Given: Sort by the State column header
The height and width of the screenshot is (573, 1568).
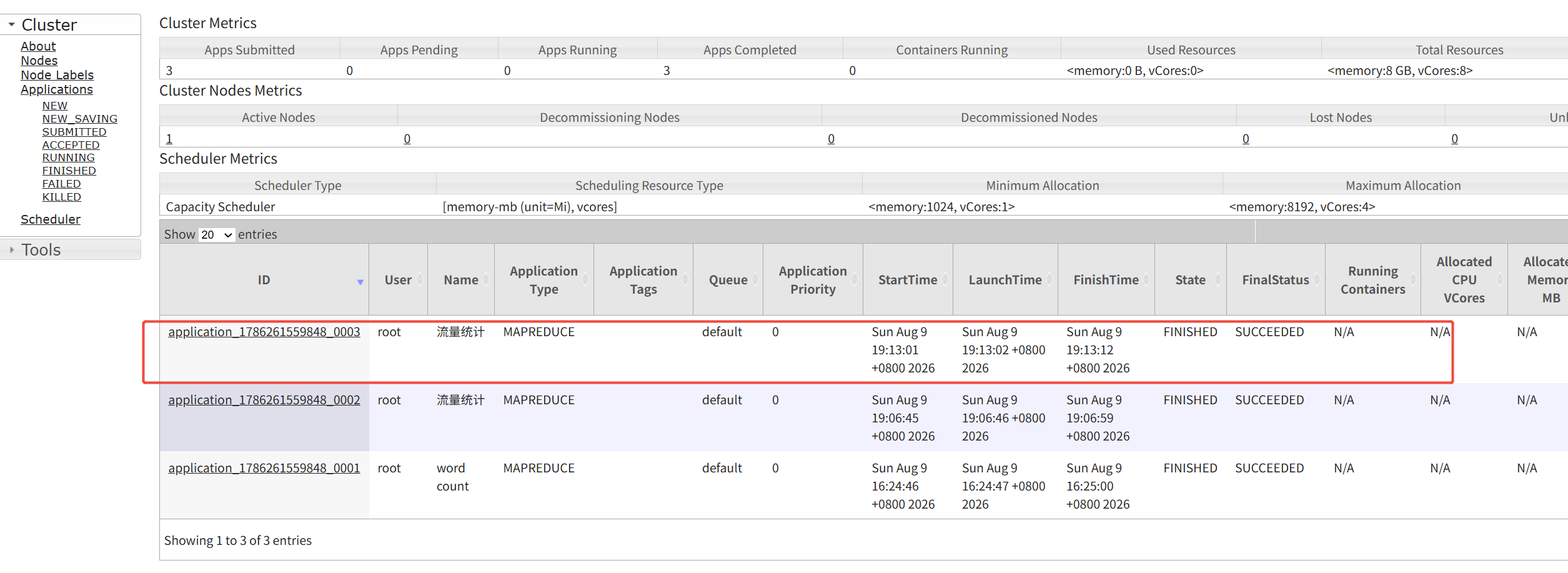Looking at the screenshot, I should click(1190, 280).
